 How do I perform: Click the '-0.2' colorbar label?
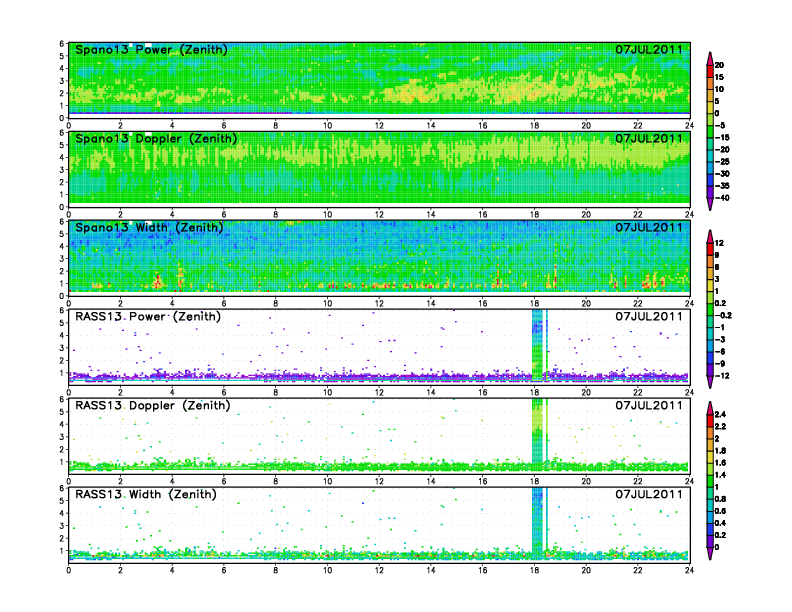click(723, 315)
